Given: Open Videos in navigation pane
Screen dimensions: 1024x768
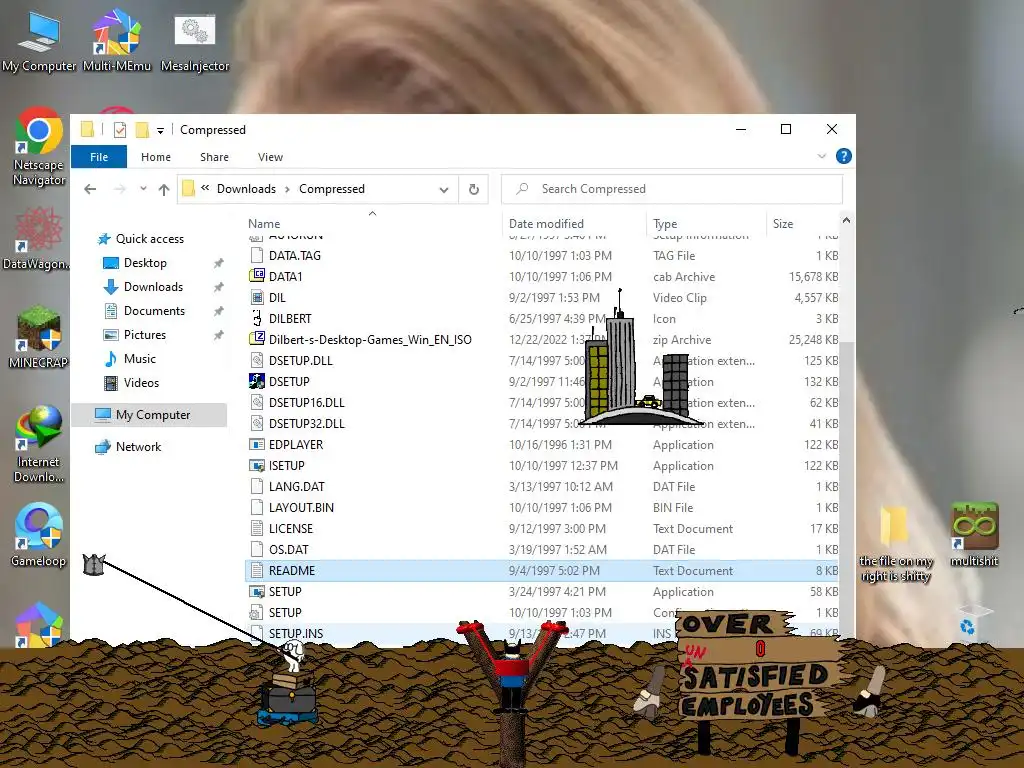Looking at the screenshot, I should (142, 383).
